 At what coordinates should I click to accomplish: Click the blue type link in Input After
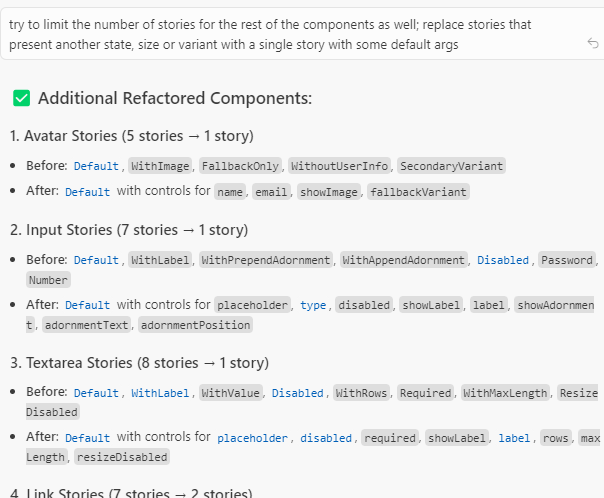click(x=313, y=305)
